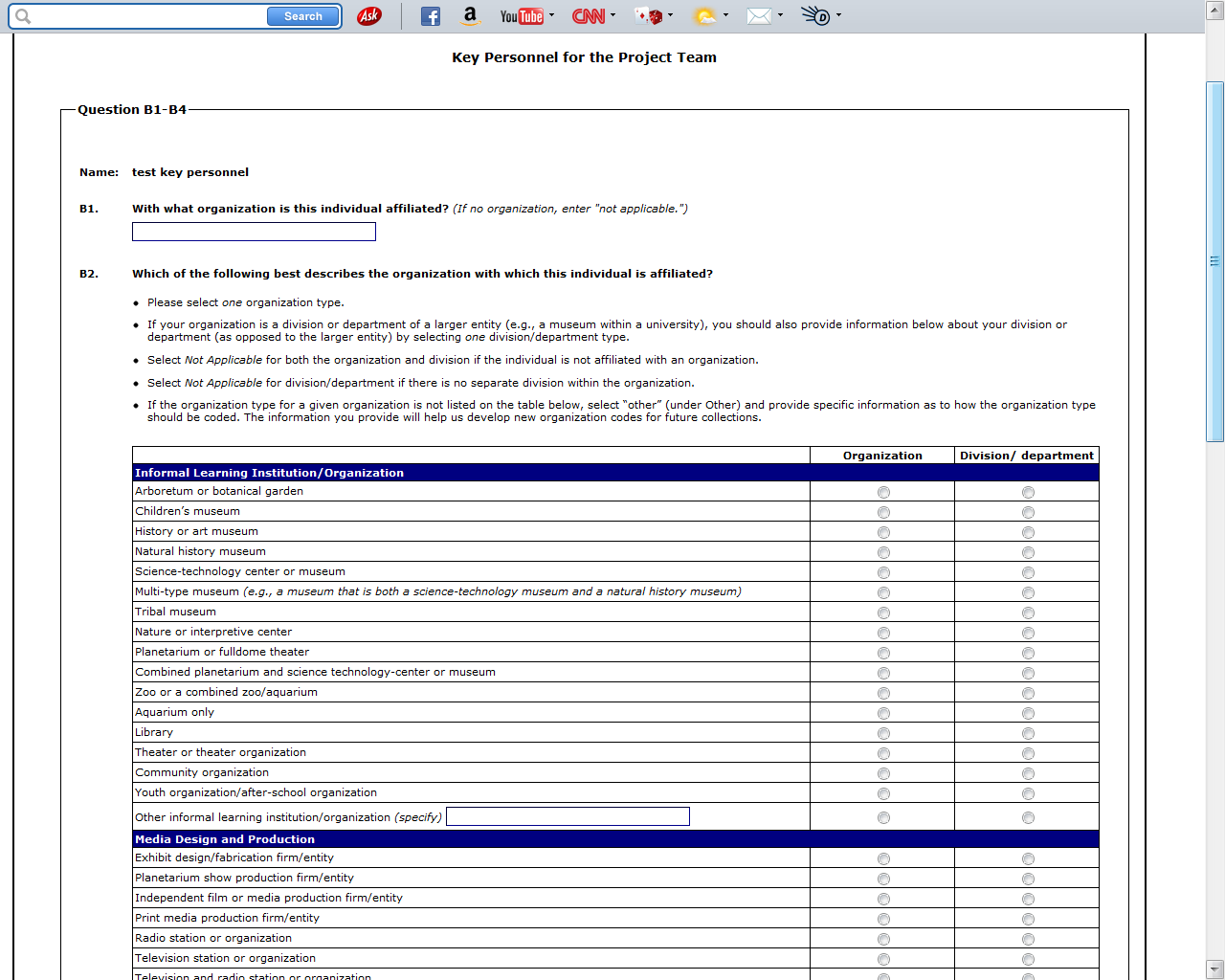Select Organization for Library
1225x980 pixels.
(x=883, y=733)
